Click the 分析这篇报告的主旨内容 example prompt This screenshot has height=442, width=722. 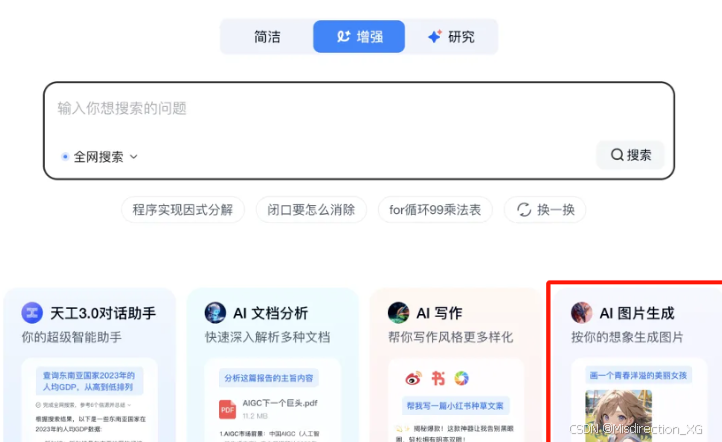(269, 378)
